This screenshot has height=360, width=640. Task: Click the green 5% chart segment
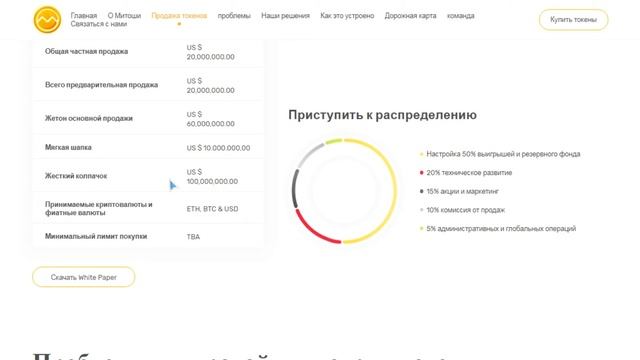pyautogui.click(x=334, y=141)
